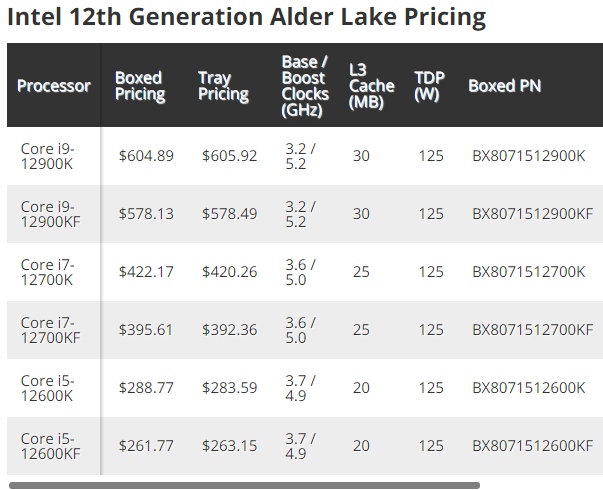603x490 pixels.
Task: Click the Processor column header
Action: point(53,86)
